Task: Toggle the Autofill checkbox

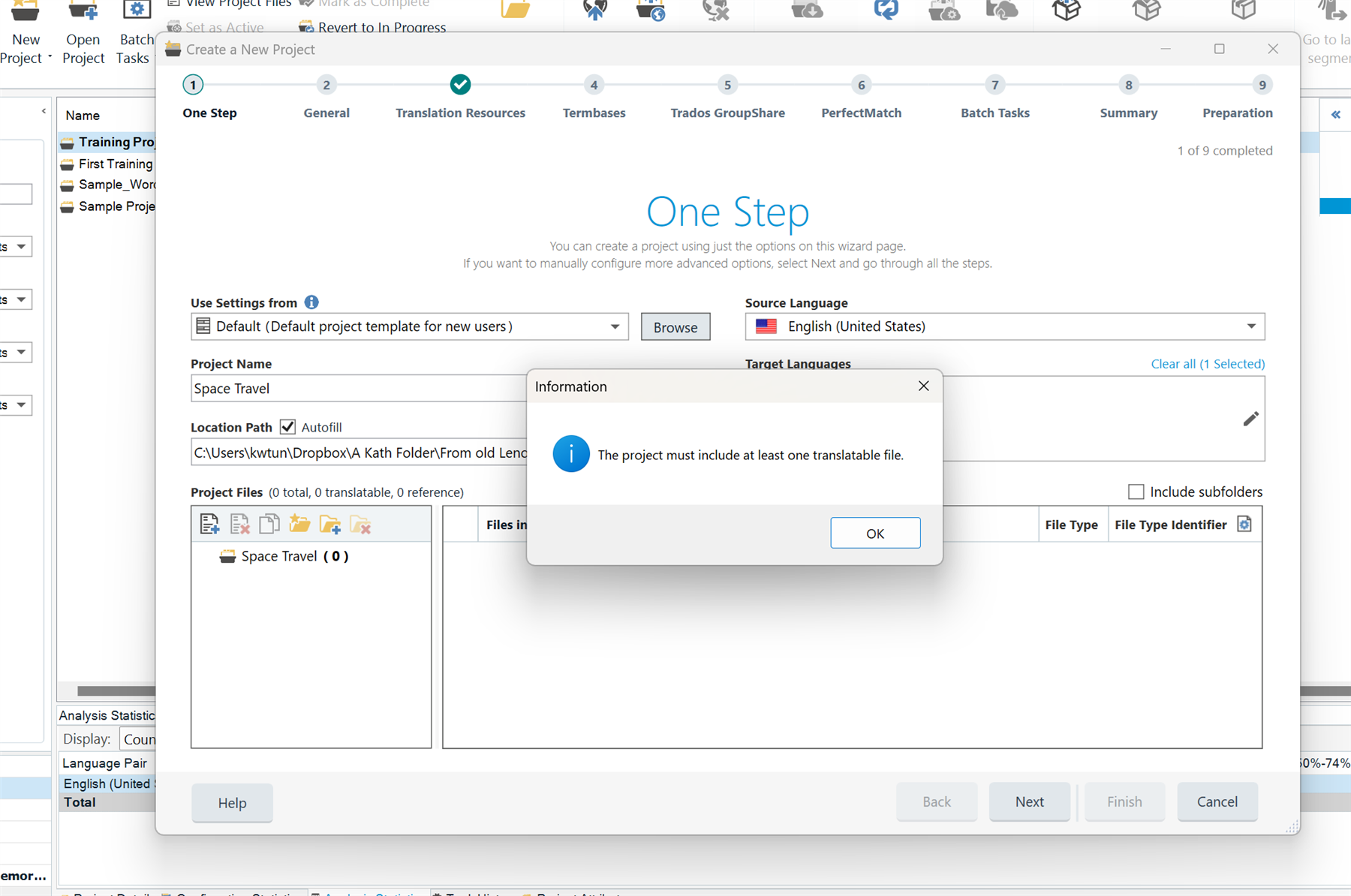Action: click(287, 427)
